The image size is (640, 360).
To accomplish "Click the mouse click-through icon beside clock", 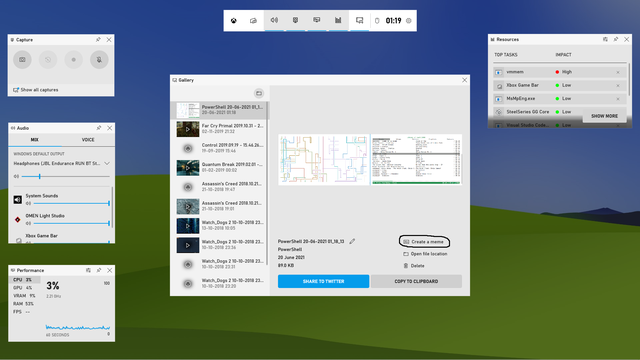I will [x=377, y=21].
